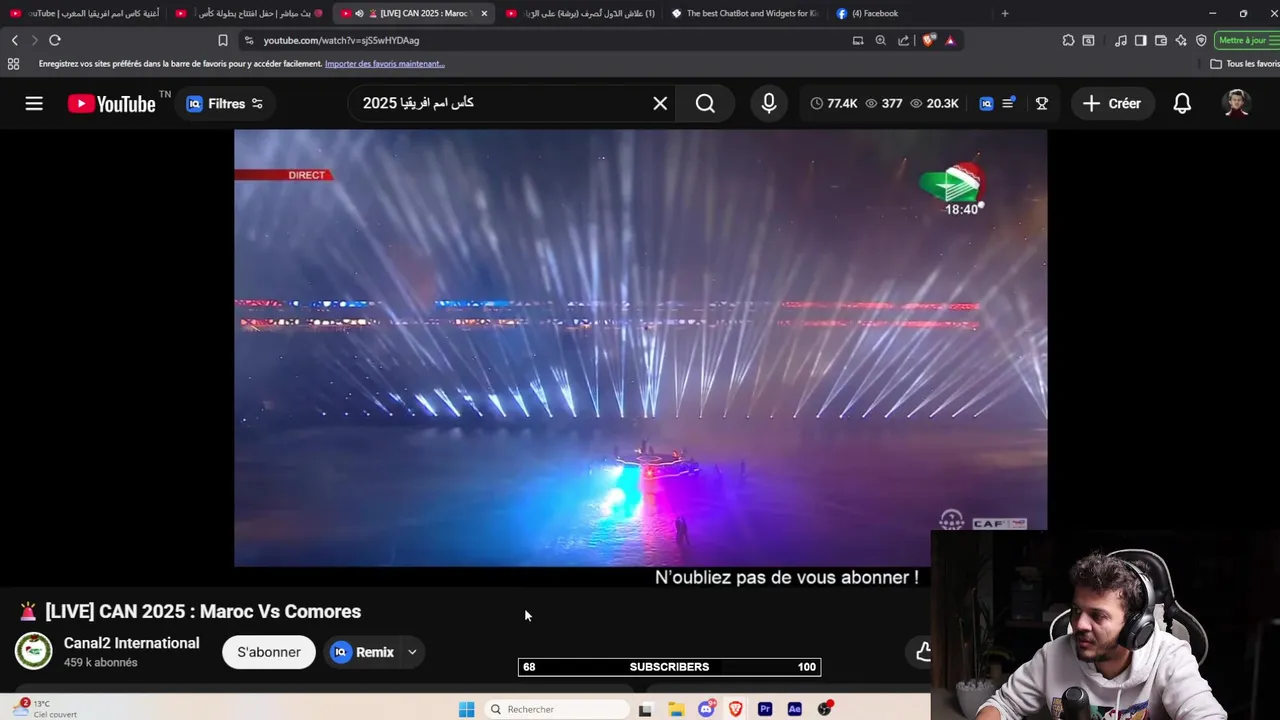This screenshot has height=720, width=1280.
Task: Switch to the علاش الدّول تُصرف tab
Action: tap(580, 13)
